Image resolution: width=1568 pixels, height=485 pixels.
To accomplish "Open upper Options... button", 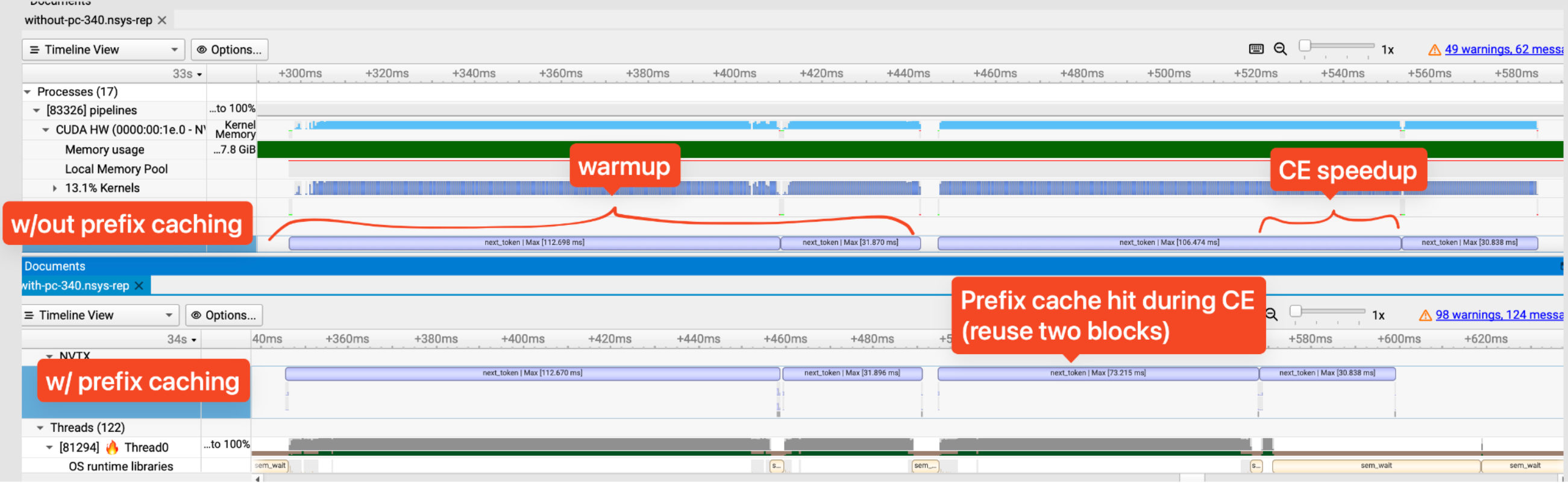I will click(230, 50).
